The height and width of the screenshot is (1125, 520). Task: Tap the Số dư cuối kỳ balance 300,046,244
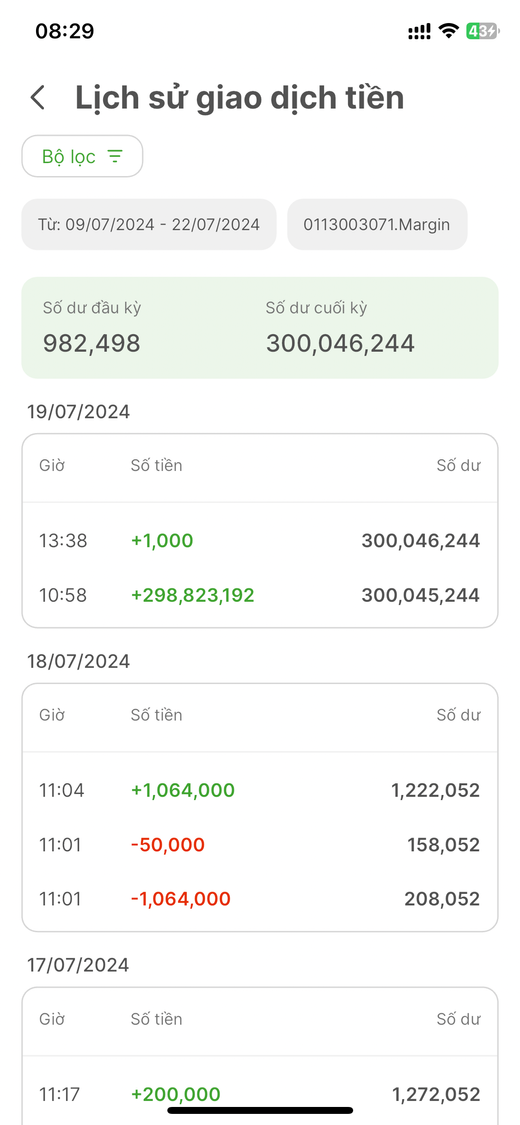coord(340,343)
